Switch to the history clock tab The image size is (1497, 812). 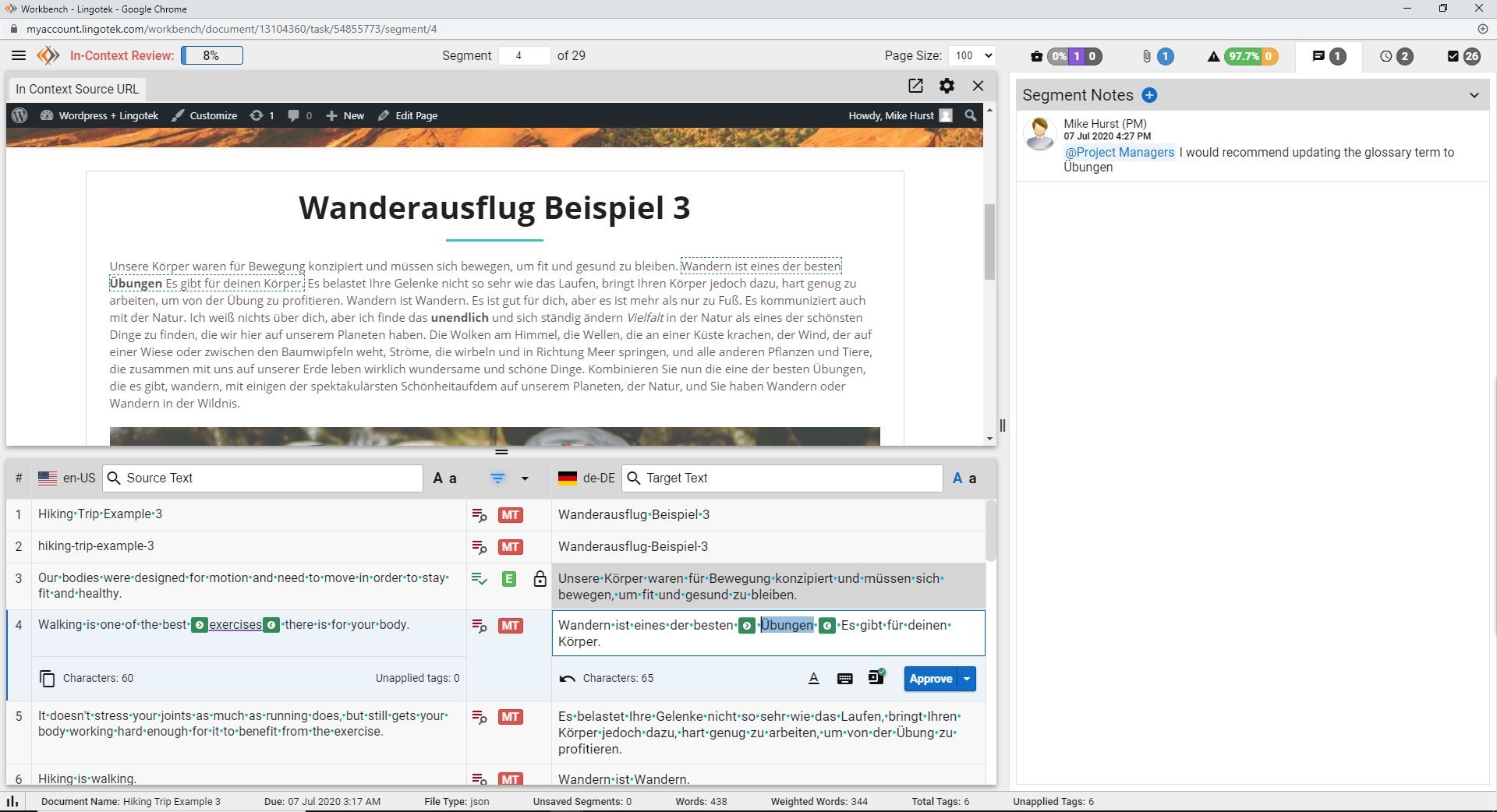tap(1395, 56)
